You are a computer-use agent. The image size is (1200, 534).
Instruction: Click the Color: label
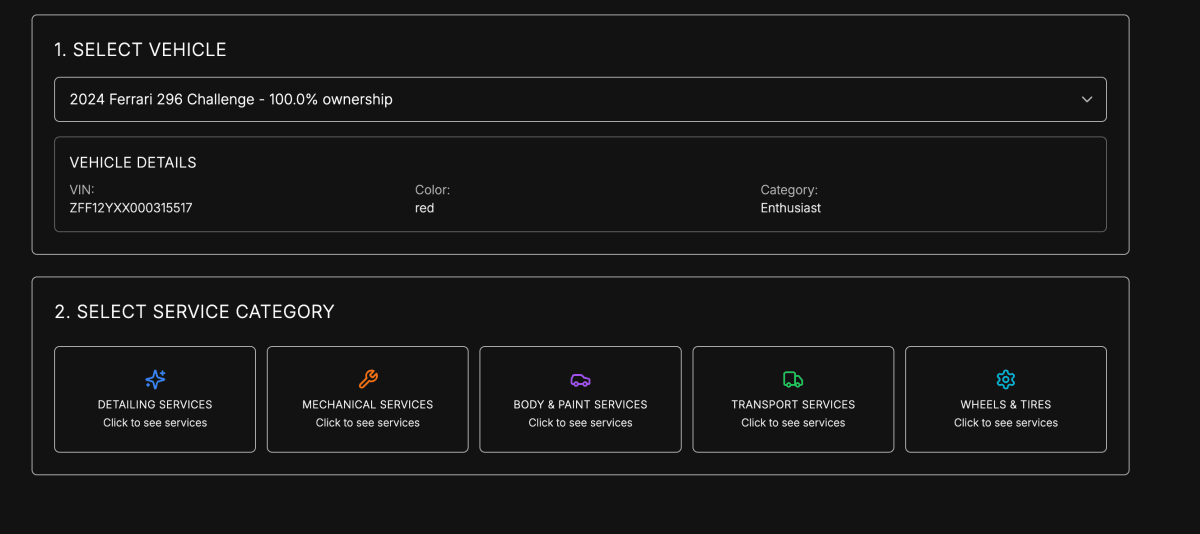click(x=433, y=189)
